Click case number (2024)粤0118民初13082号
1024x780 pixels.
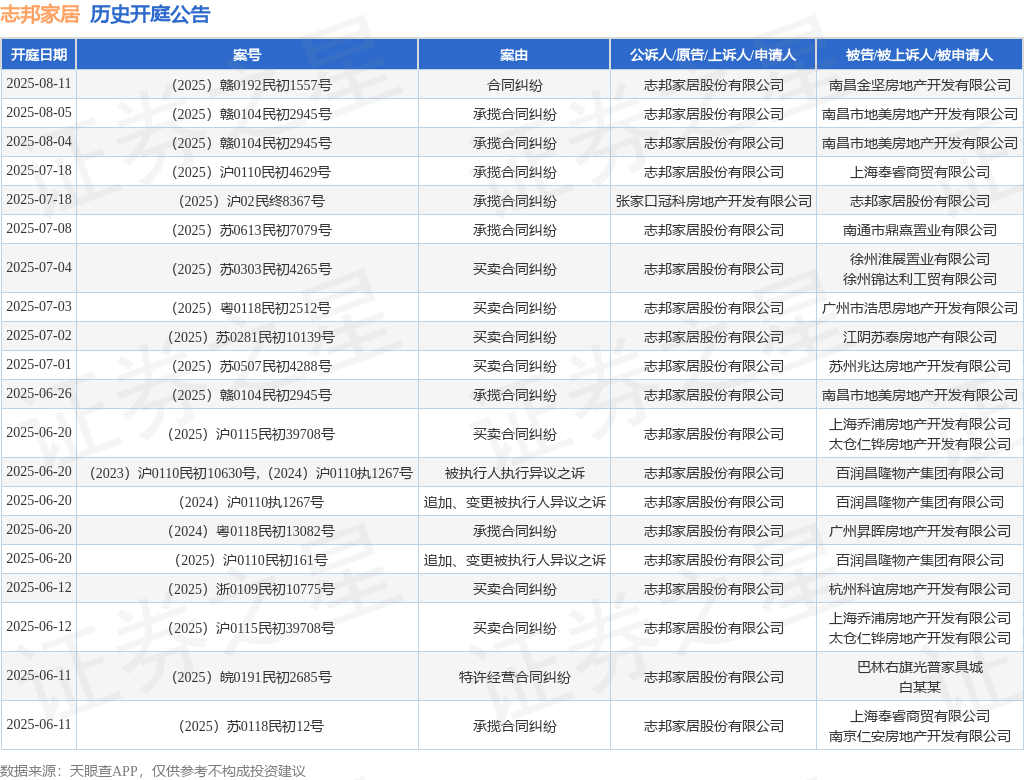[251, 531]
